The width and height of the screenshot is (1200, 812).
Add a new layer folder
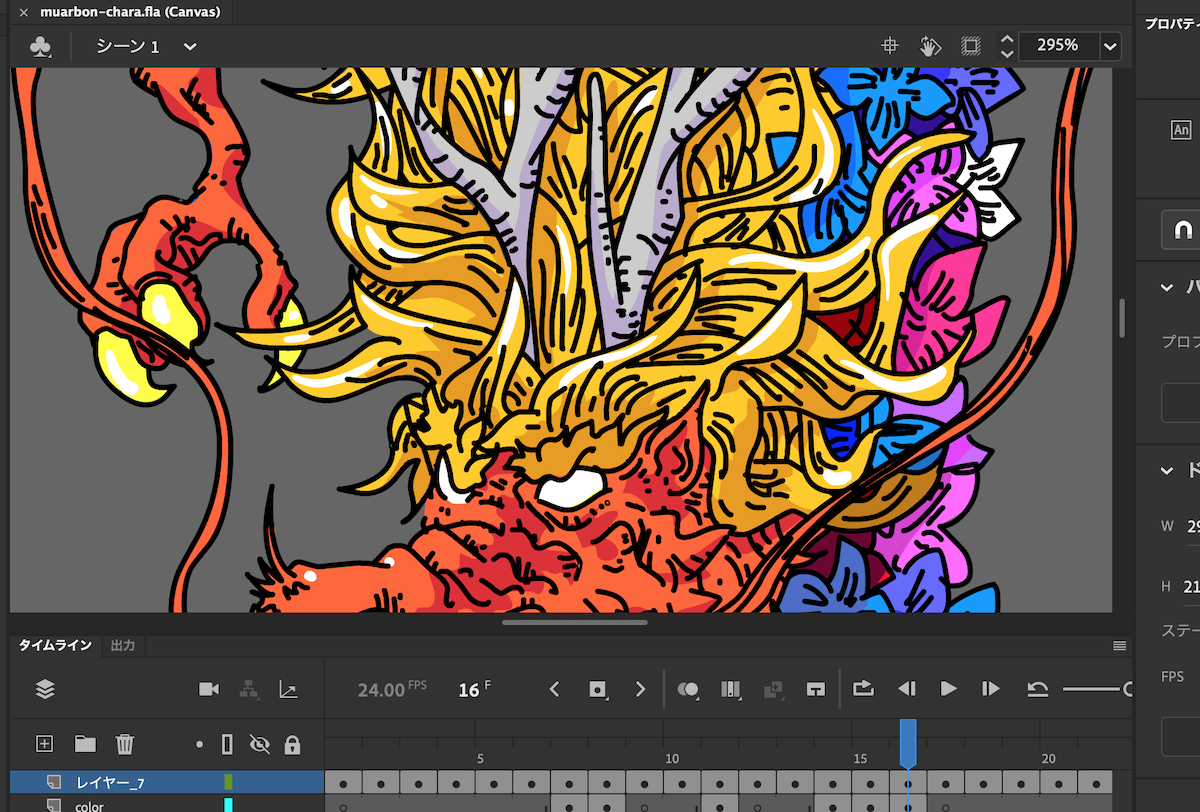(85, 744)
